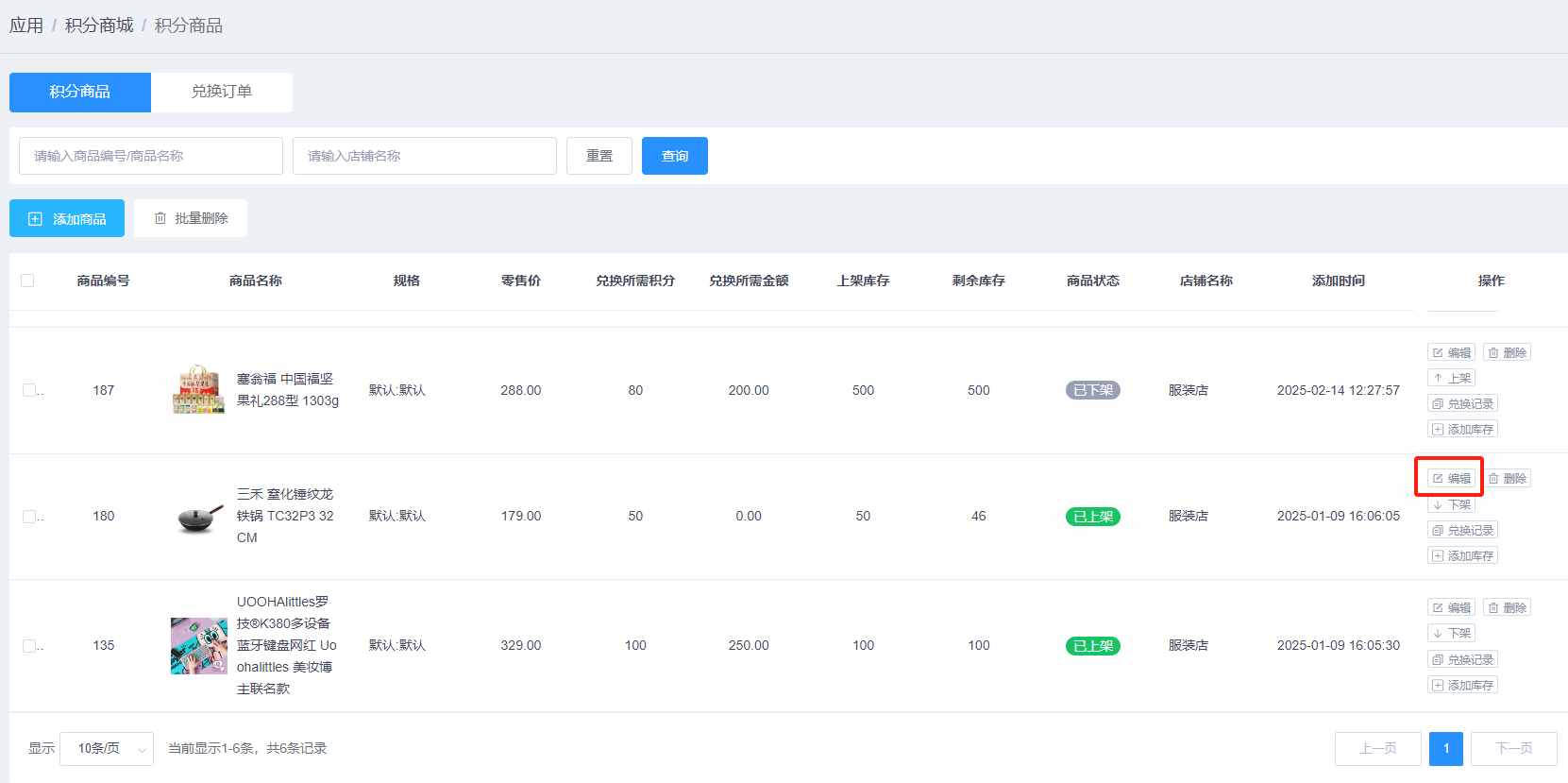
Task: Take product 180 off shelf (下架)
Action: (x=1451, y=505)
